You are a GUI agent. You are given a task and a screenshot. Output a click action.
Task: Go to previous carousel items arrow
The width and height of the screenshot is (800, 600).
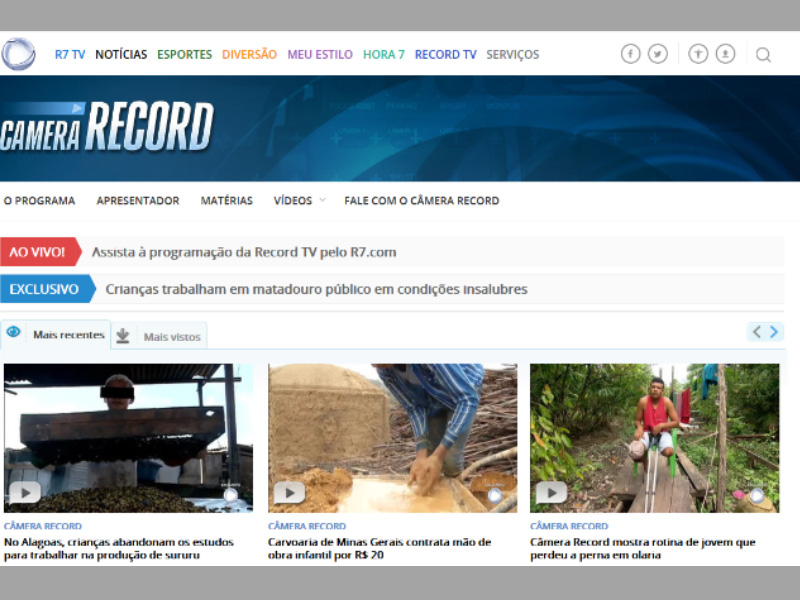[757, 332]
